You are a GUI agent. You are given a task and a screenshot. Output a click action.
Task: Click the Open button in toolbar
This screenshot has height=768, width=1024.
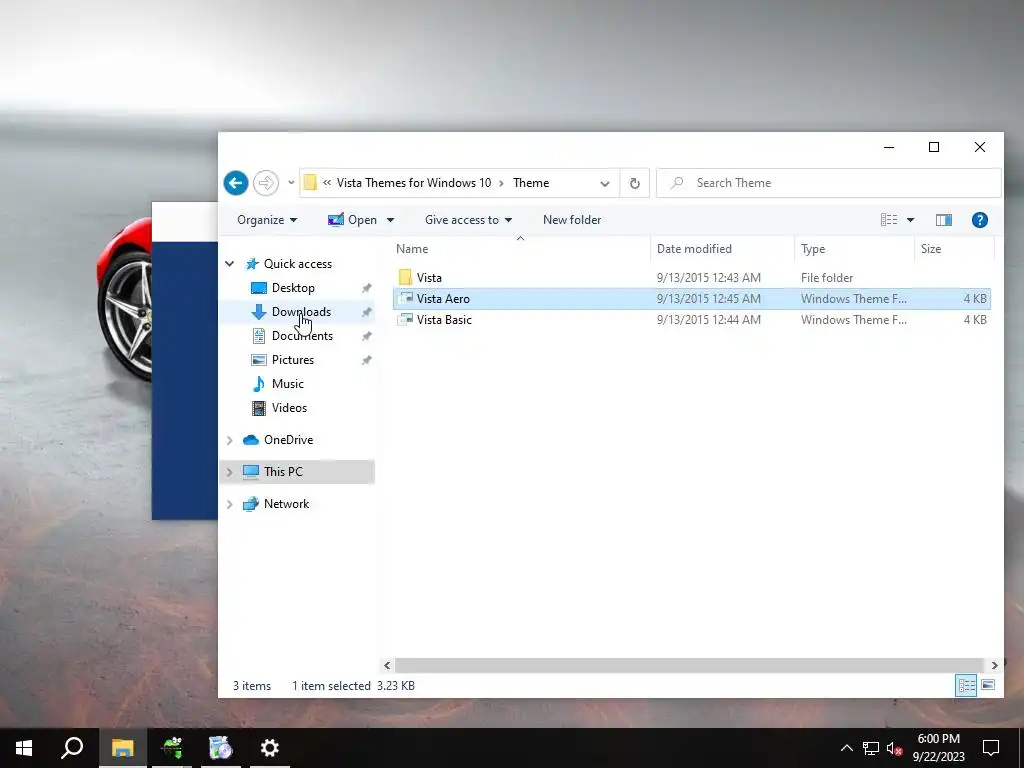coord(353,220)
